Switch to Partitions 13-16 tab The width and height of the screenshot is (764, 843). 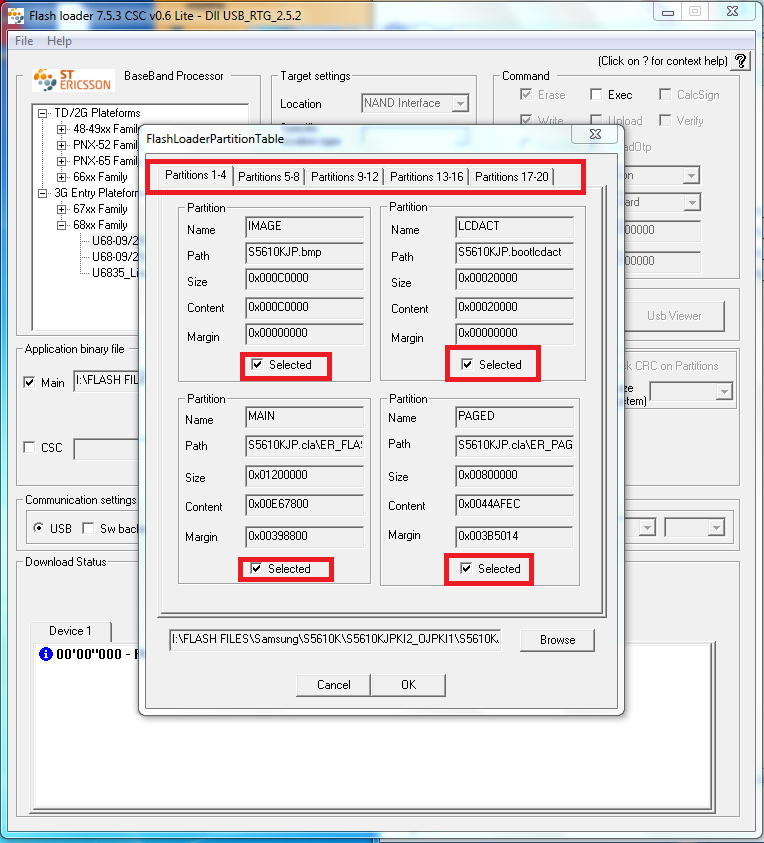click(x=426, y=177)
